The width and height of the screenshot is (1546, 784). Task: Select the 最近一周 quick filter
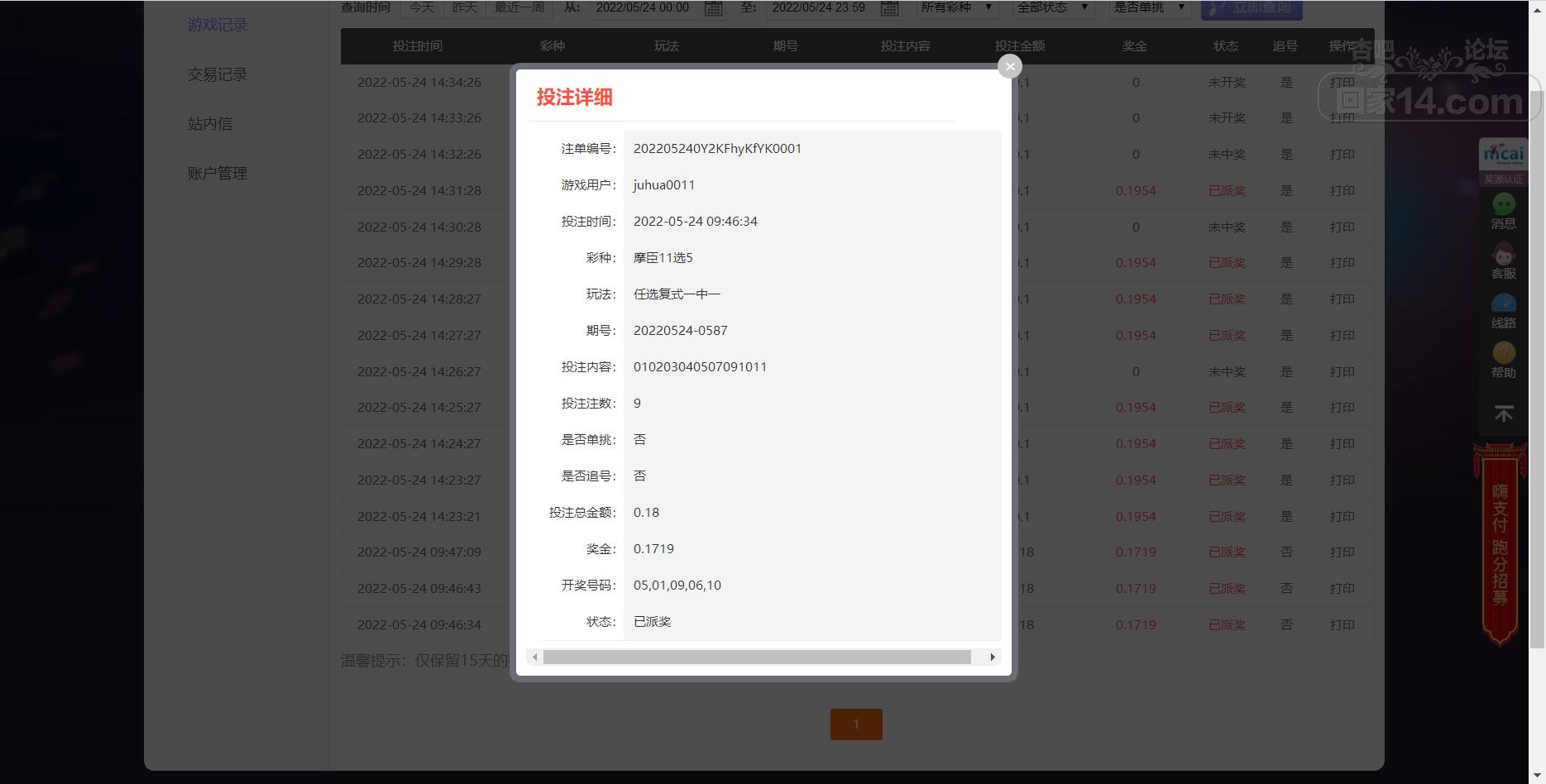519,7
